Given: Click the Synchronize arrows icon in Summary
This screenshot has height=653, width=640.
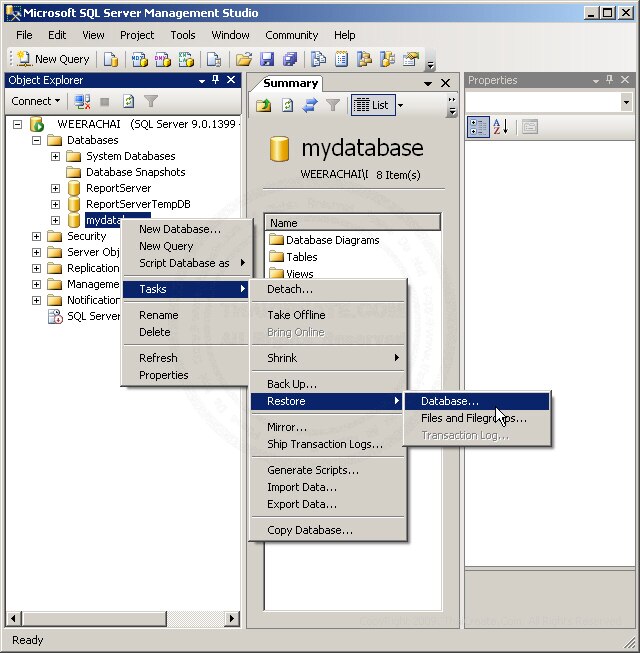Looking at the screenshot, I should click(310, 105).
